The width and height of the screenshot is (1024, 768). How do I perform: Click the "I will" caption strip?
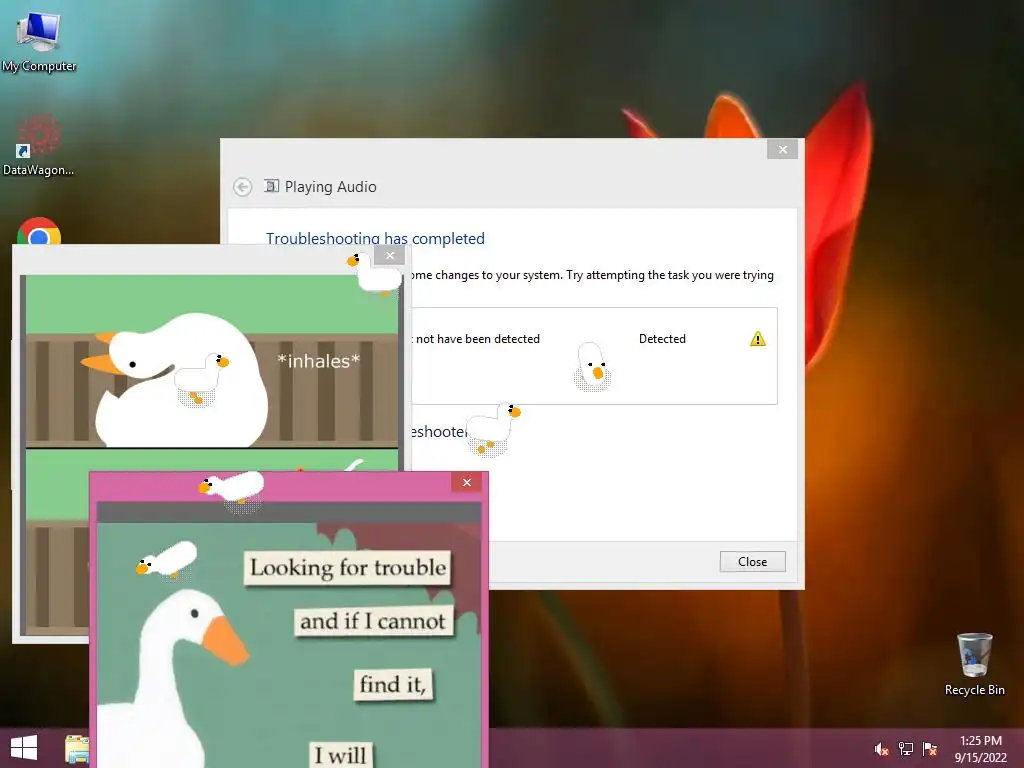point(340,756)
